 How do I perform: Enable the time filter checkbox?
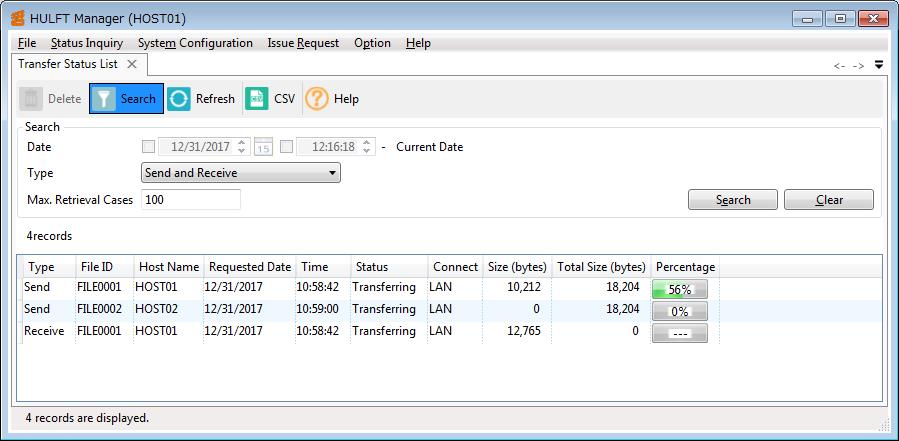(287, 147)
